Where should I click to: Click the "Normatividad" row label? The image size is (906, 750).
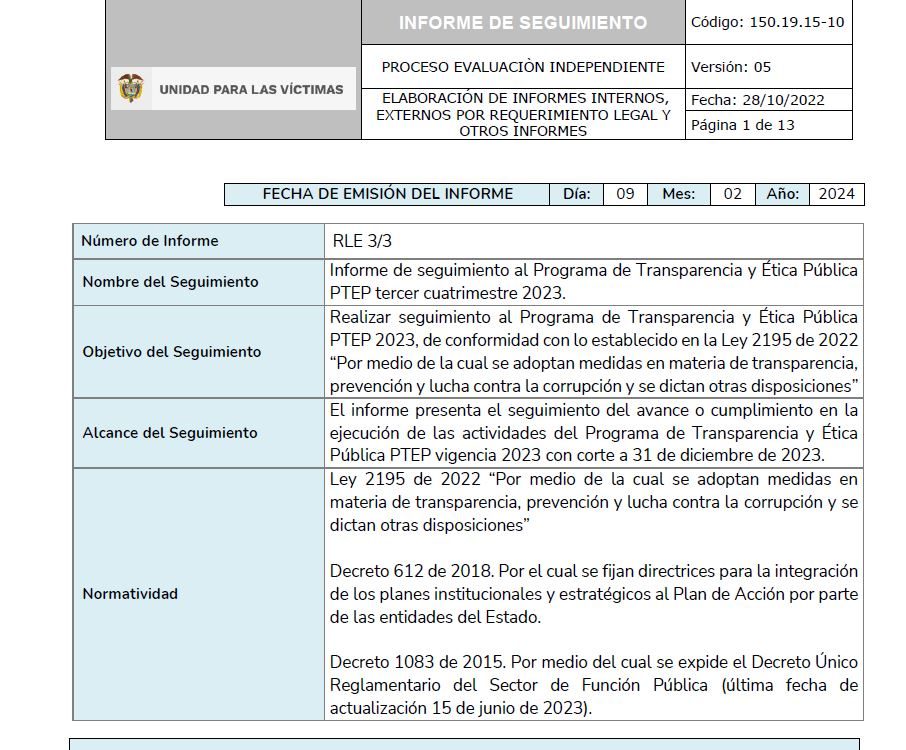130,594
